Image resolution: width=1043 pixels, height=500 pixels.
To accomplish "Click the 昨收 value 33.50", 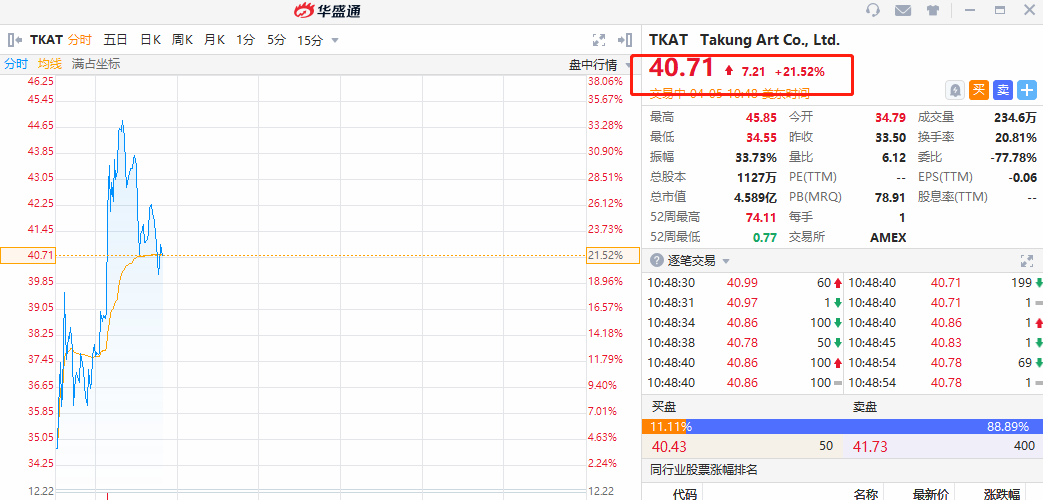I will tap(891, 138).
